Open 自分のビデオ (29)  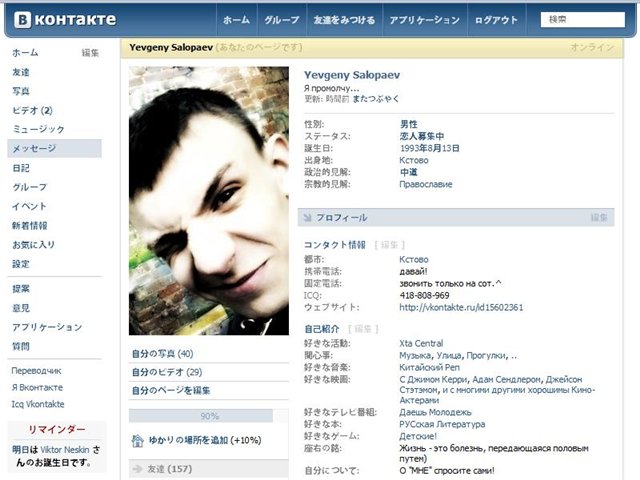[167, 372]
